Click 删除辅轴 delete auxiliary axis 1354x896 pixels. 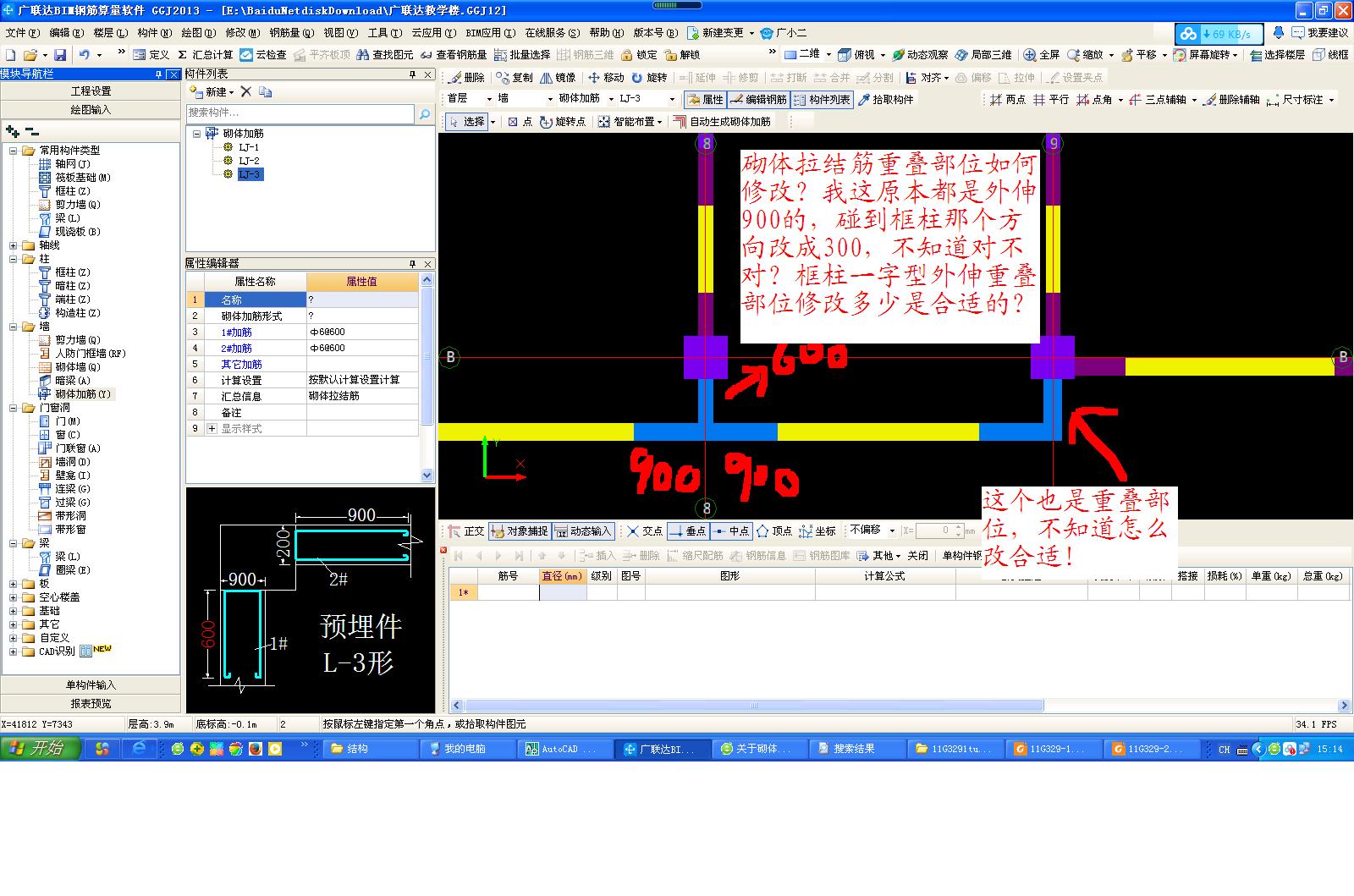tap(1232, 99)
